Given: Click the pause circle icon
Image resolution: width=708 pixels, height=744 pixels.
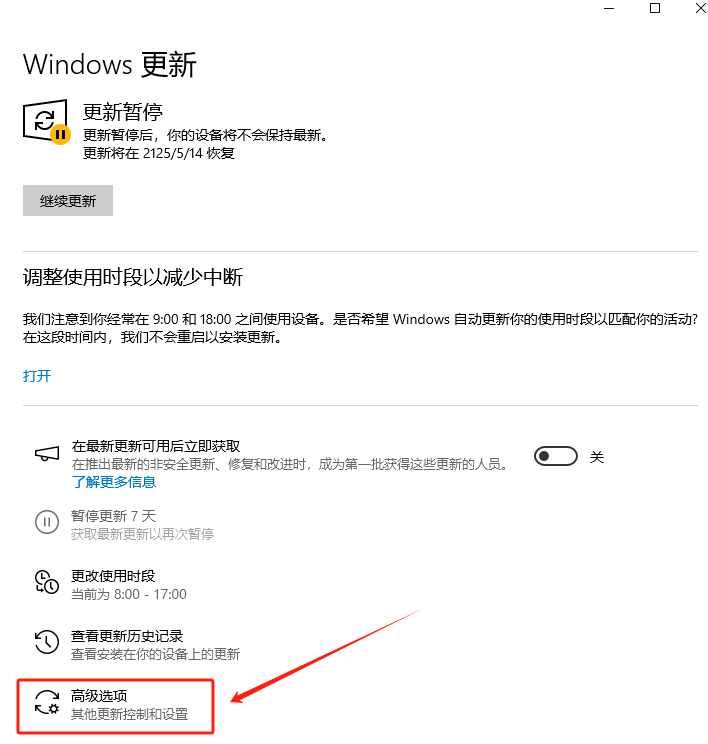Looking at the screenshot, I should click(47, 522).
